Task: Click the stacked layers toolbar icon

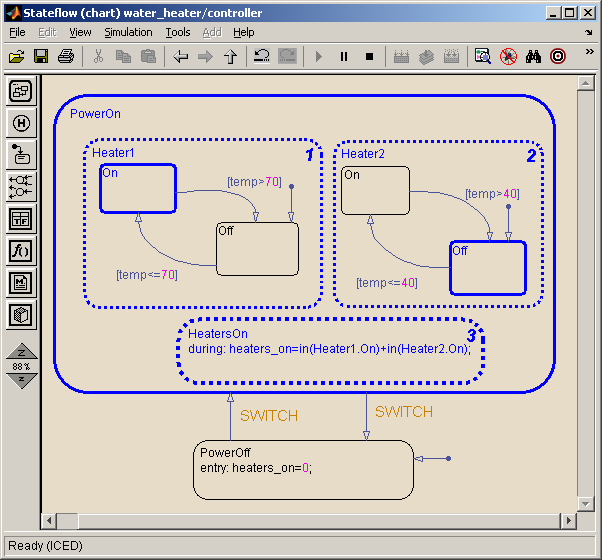Action: coord(426,57)
